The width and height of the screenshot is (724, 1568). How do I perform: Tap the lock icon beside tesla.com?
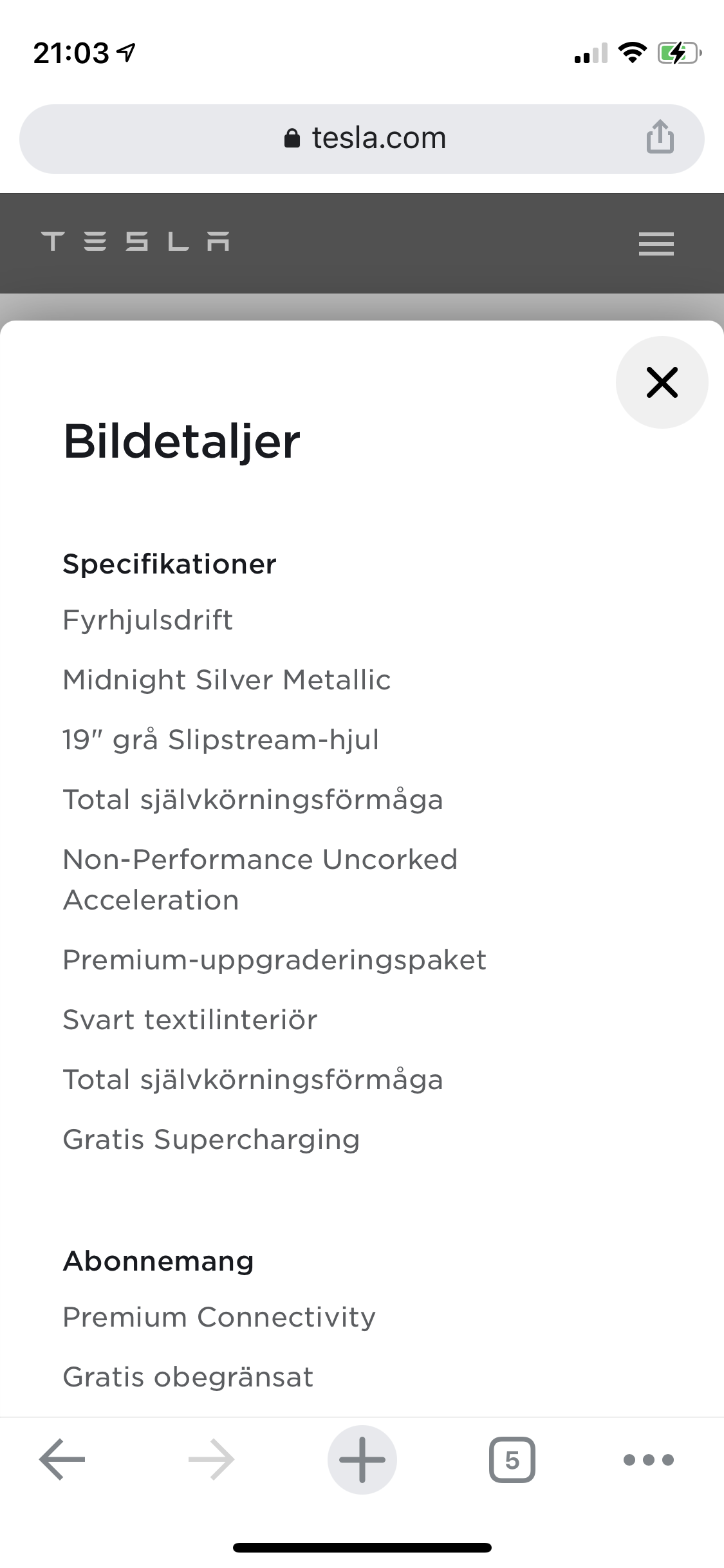click(292, 138)
